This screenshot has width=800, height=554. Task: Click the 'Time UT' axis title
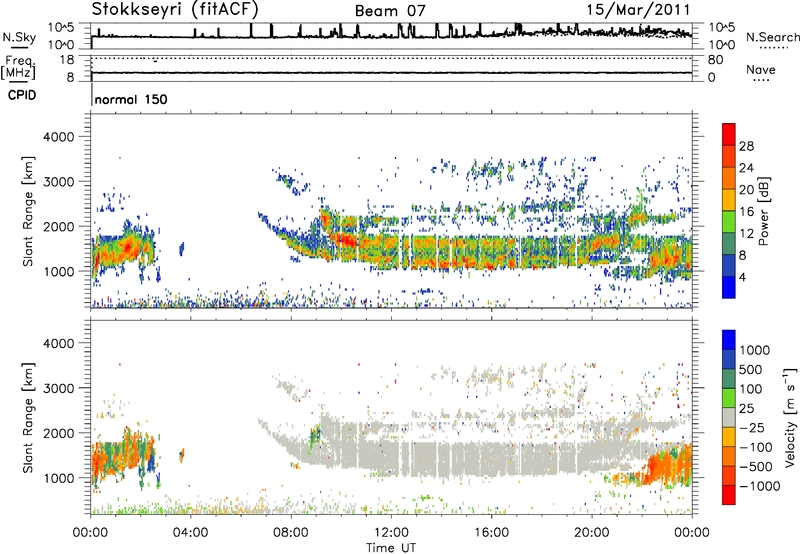391,547
